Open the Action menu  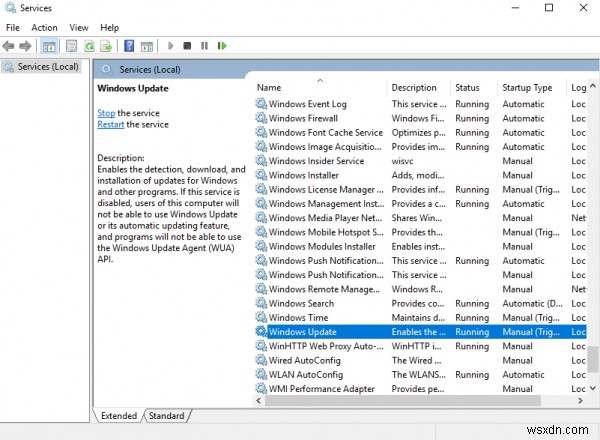pyautogui.click(x=44, y=28)
